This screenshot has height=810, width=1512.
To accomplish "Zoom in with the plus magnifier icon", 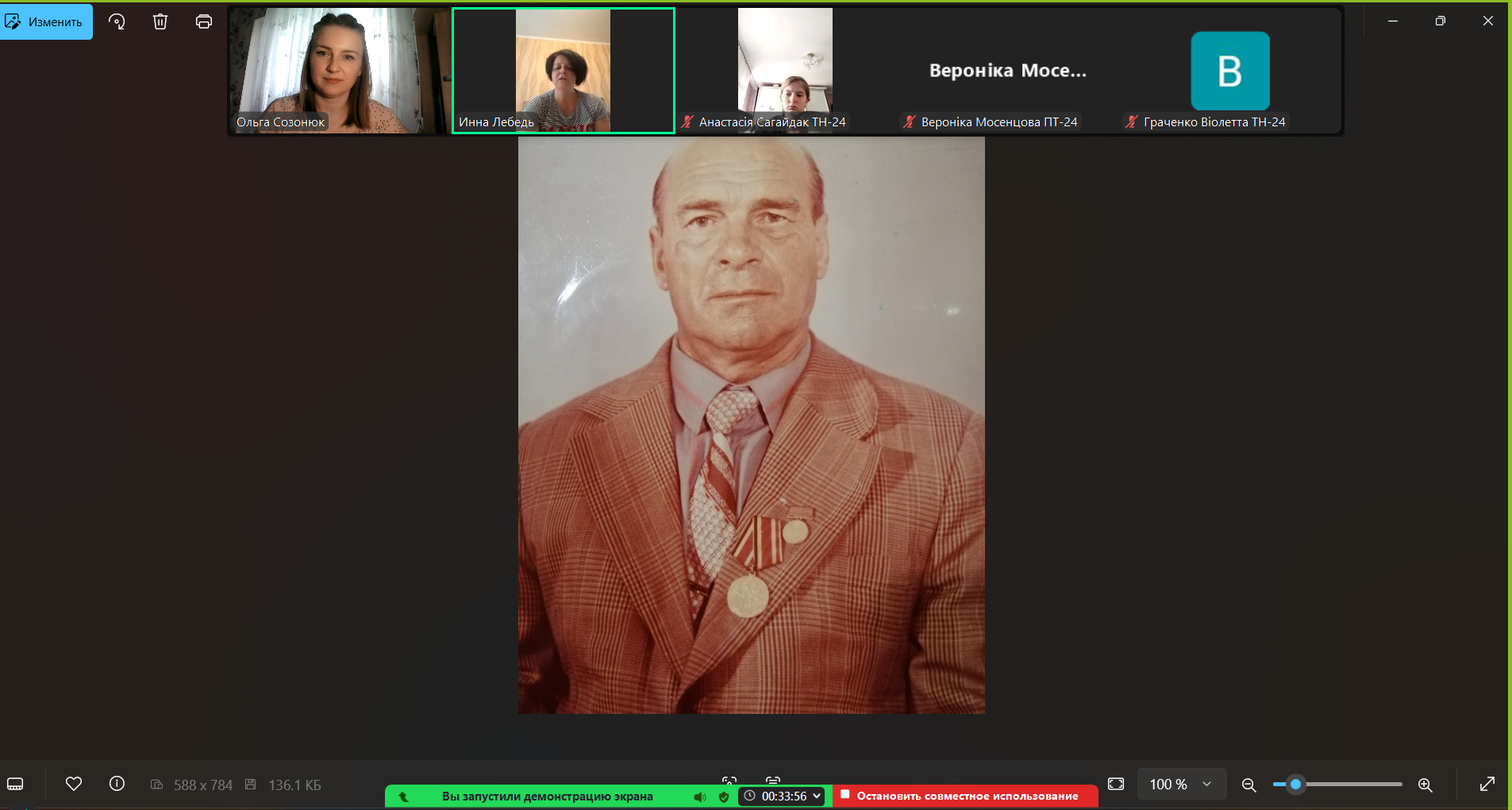I will (x=1425, y=785).
